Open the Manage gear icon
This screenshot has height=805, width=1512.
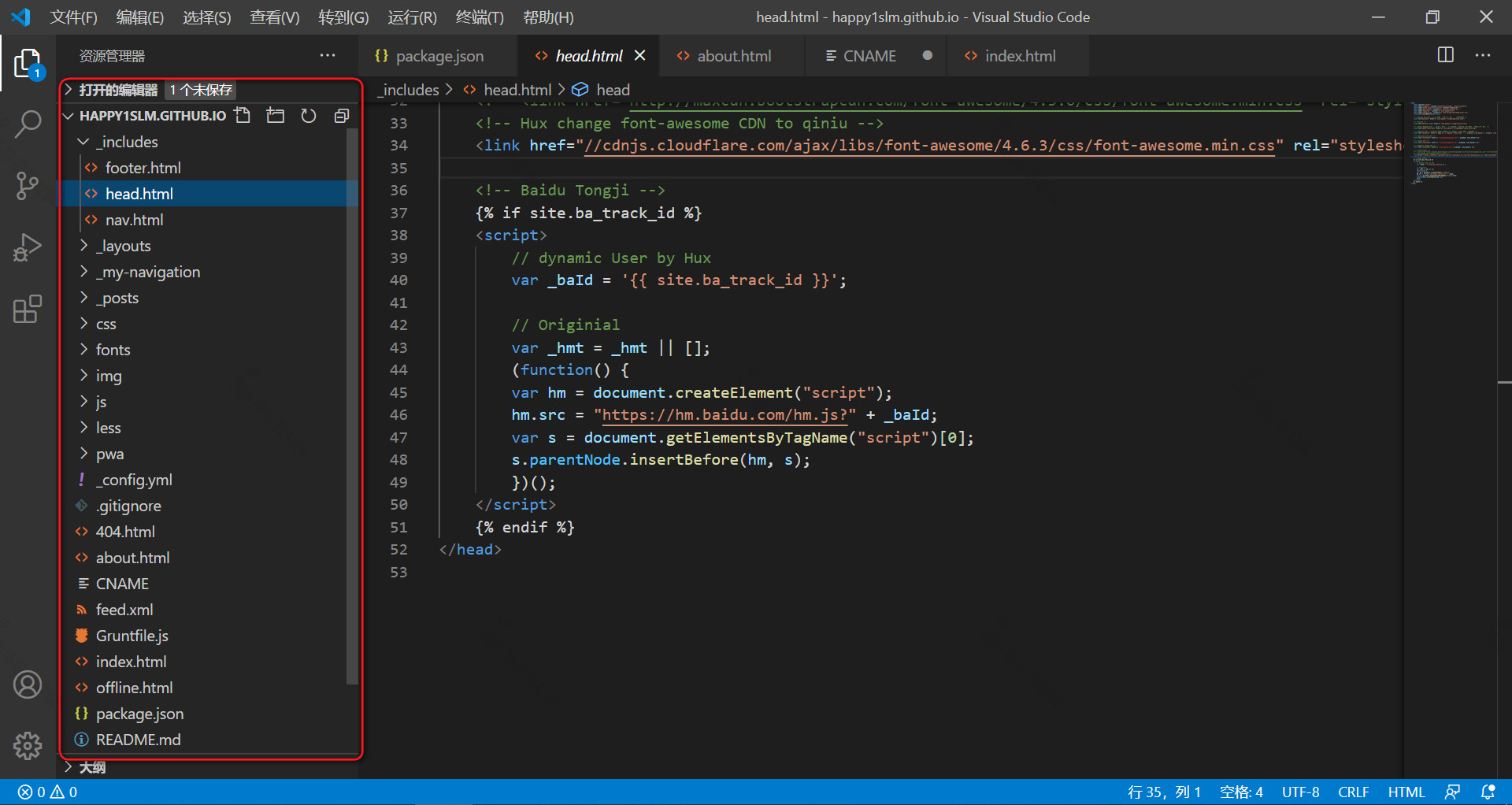point(28,745)
